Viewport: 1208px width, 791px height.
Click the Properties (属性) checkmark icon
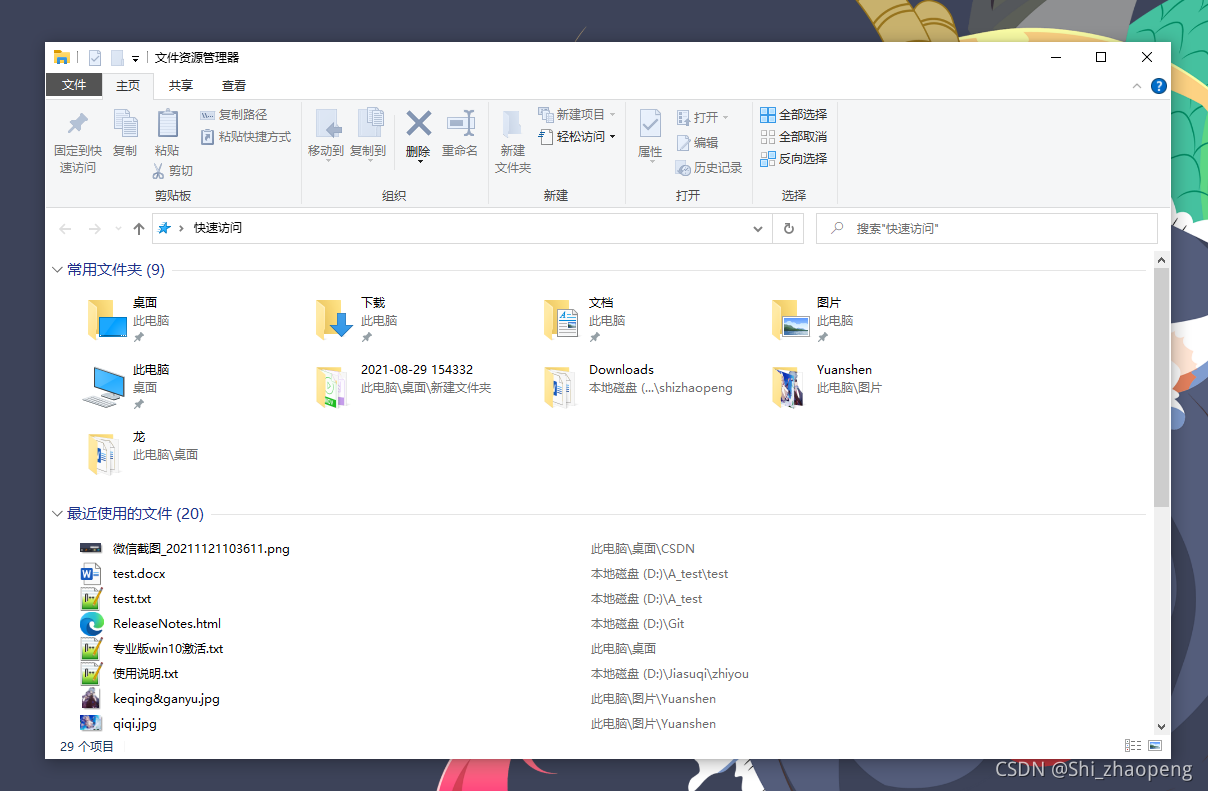650,124
